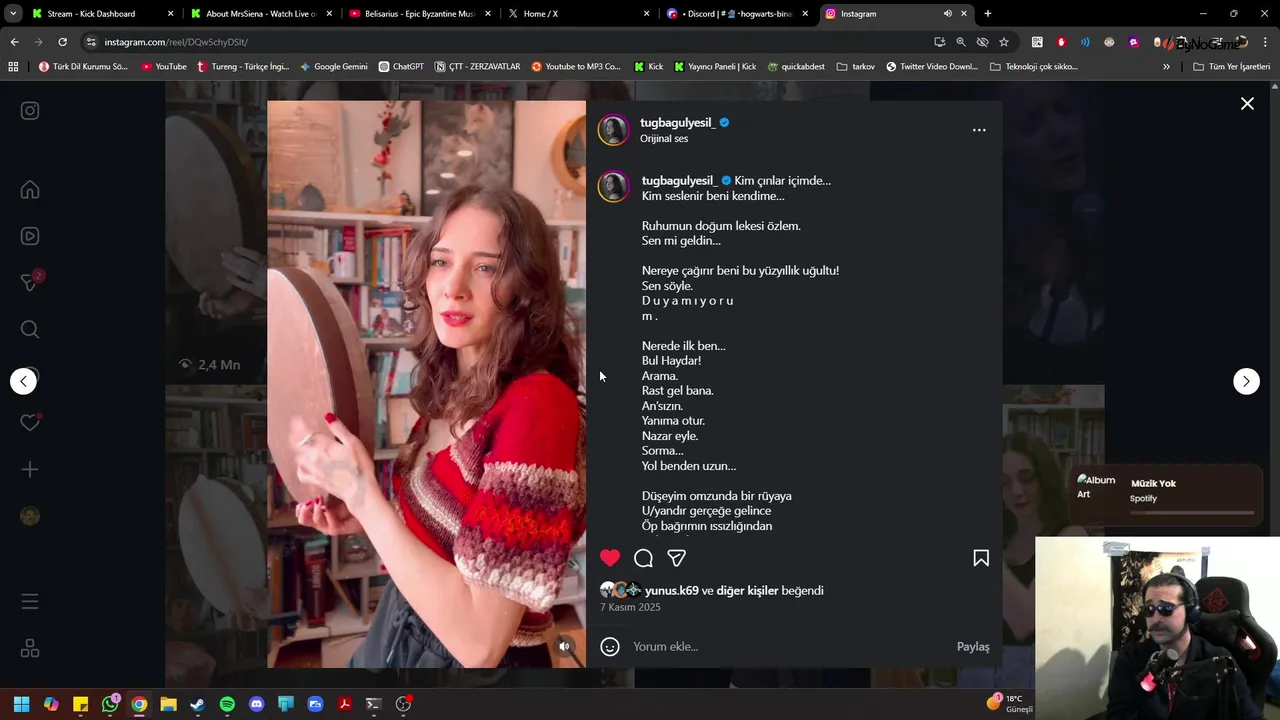Open Discord from taskbar

pyautogui.click(x=257, y=704)
